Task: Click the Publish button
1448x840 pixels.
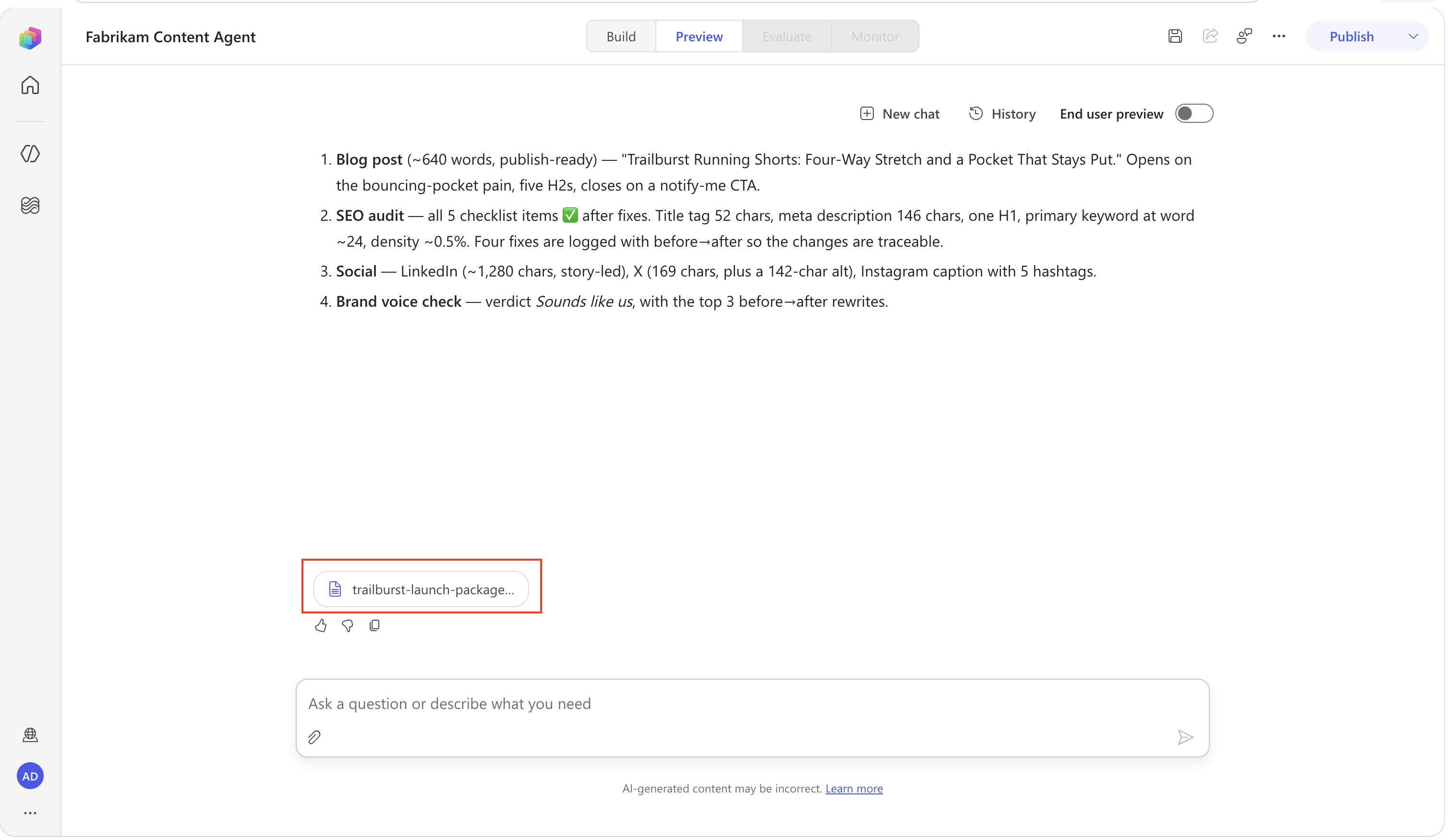Action: coord(1351,36)
